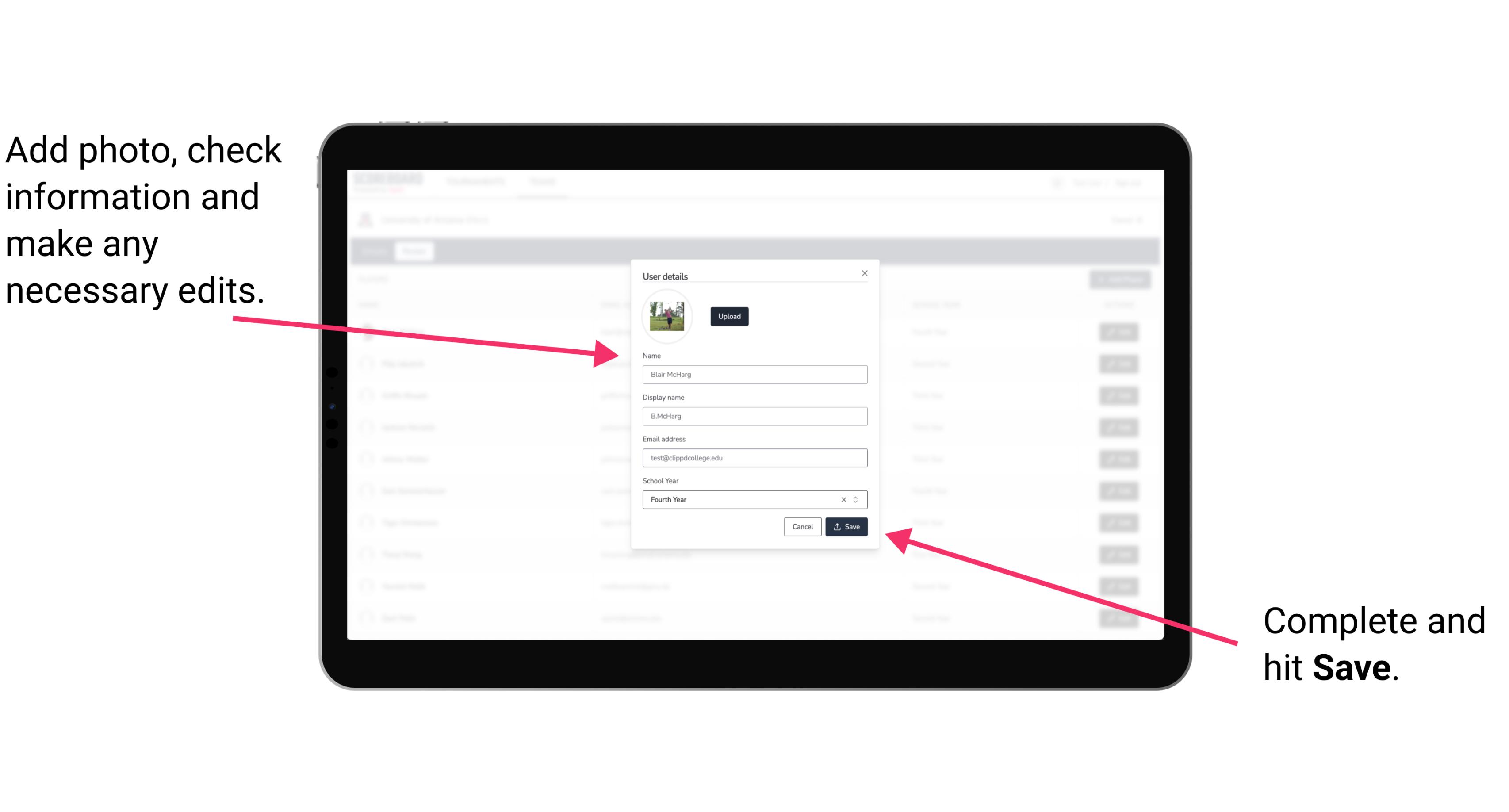
Task: Click the stepper arrows in School Year field
Action: (857, 499)
